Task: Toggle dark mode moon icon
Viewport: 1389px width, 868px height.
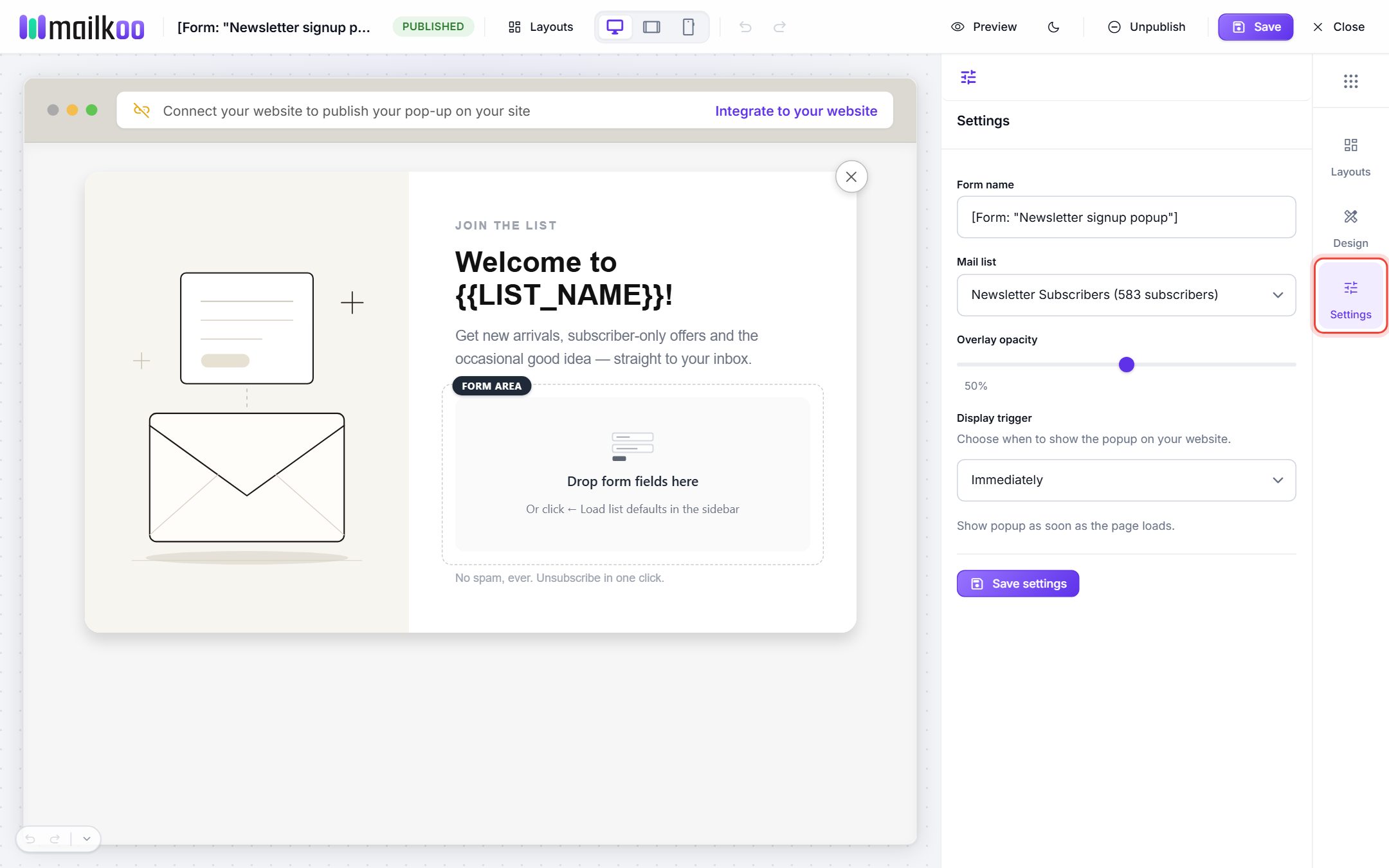Action: click(1053, 27)
